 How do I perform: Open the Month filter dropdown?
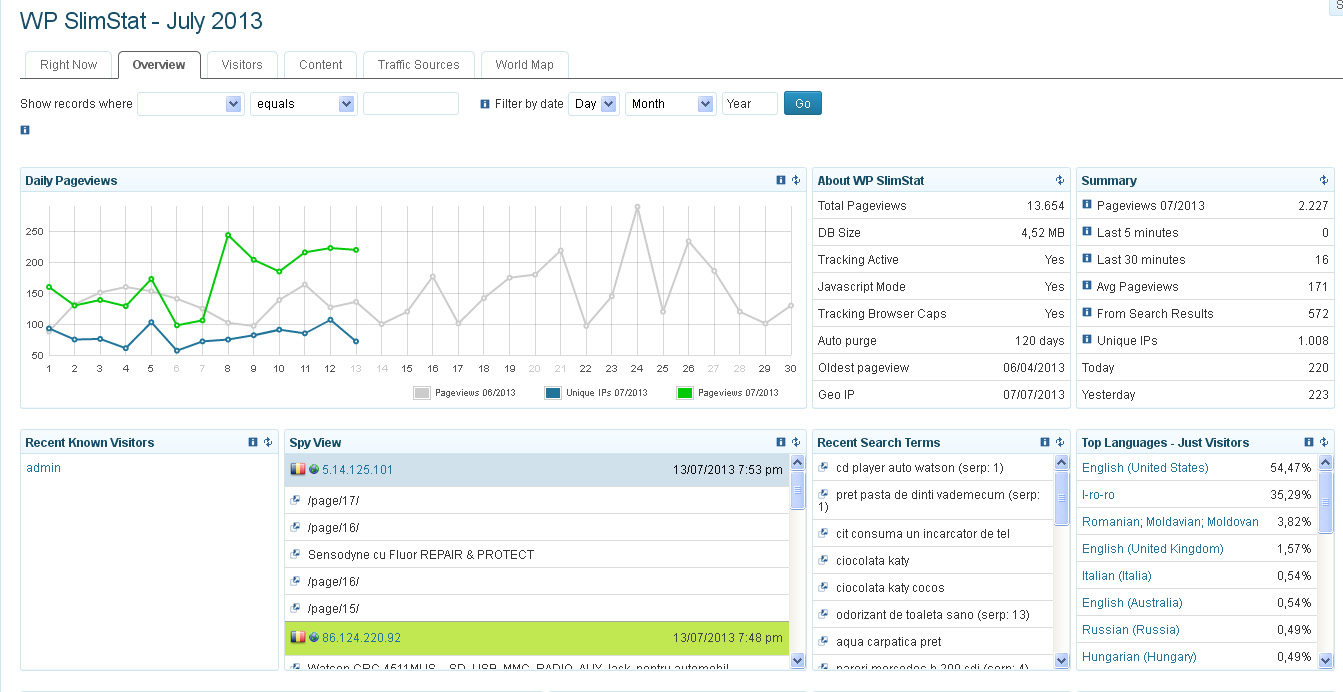(670, 104)
